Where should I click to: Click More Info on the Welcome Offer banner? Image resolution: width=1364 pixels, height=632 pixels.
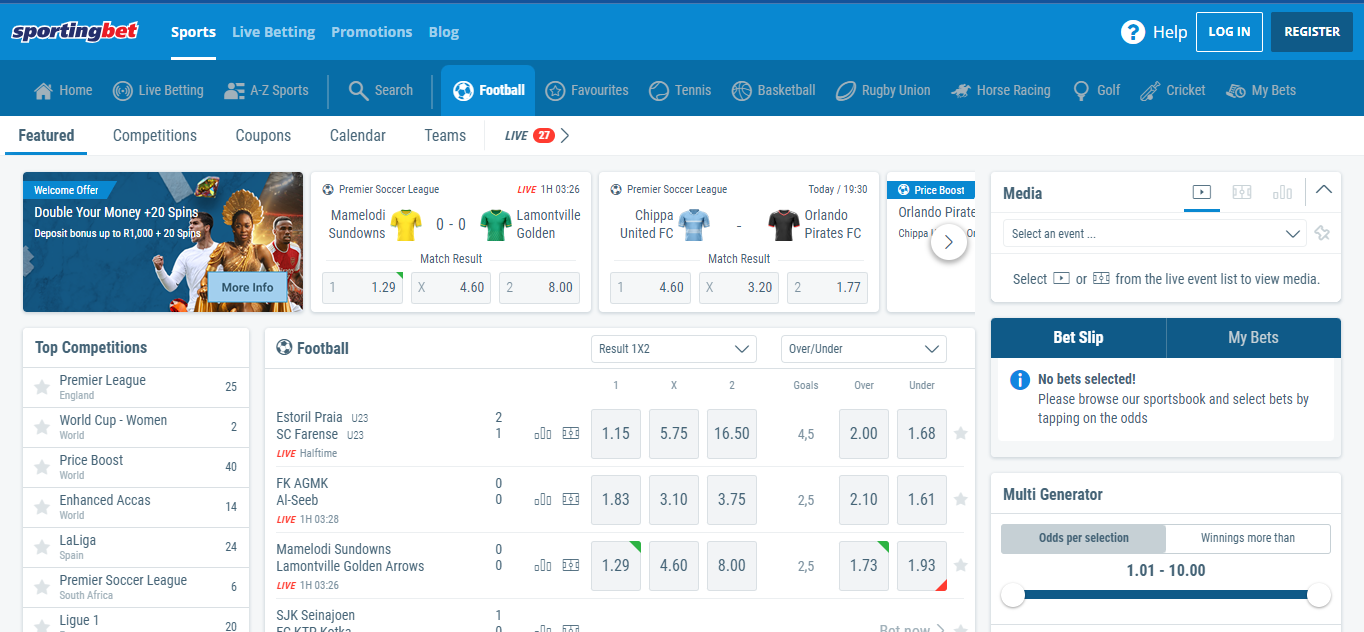pos(247,287)
